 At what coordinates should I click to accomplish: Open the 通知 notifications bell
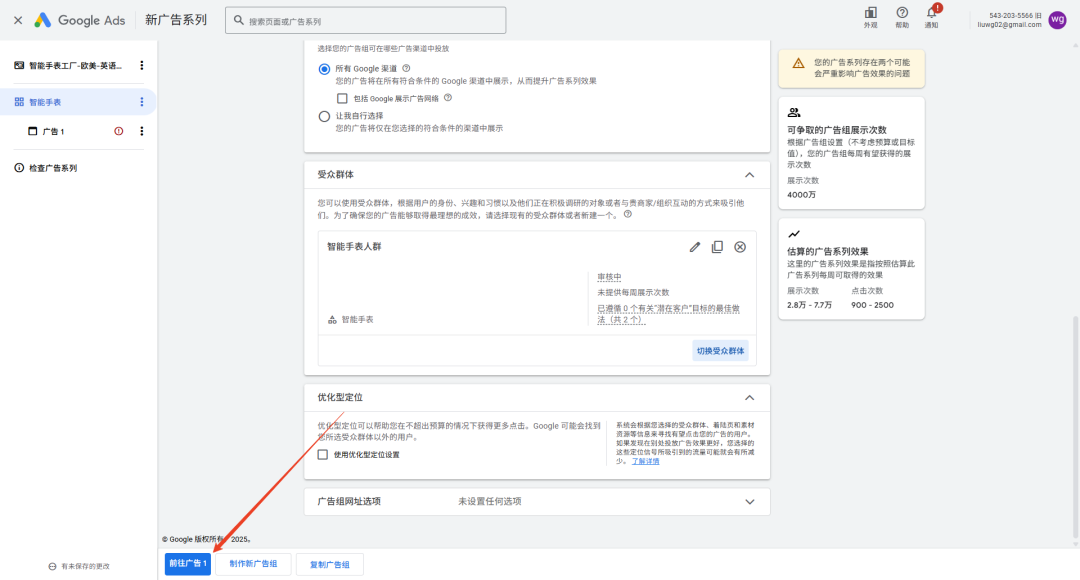point(932,14)
